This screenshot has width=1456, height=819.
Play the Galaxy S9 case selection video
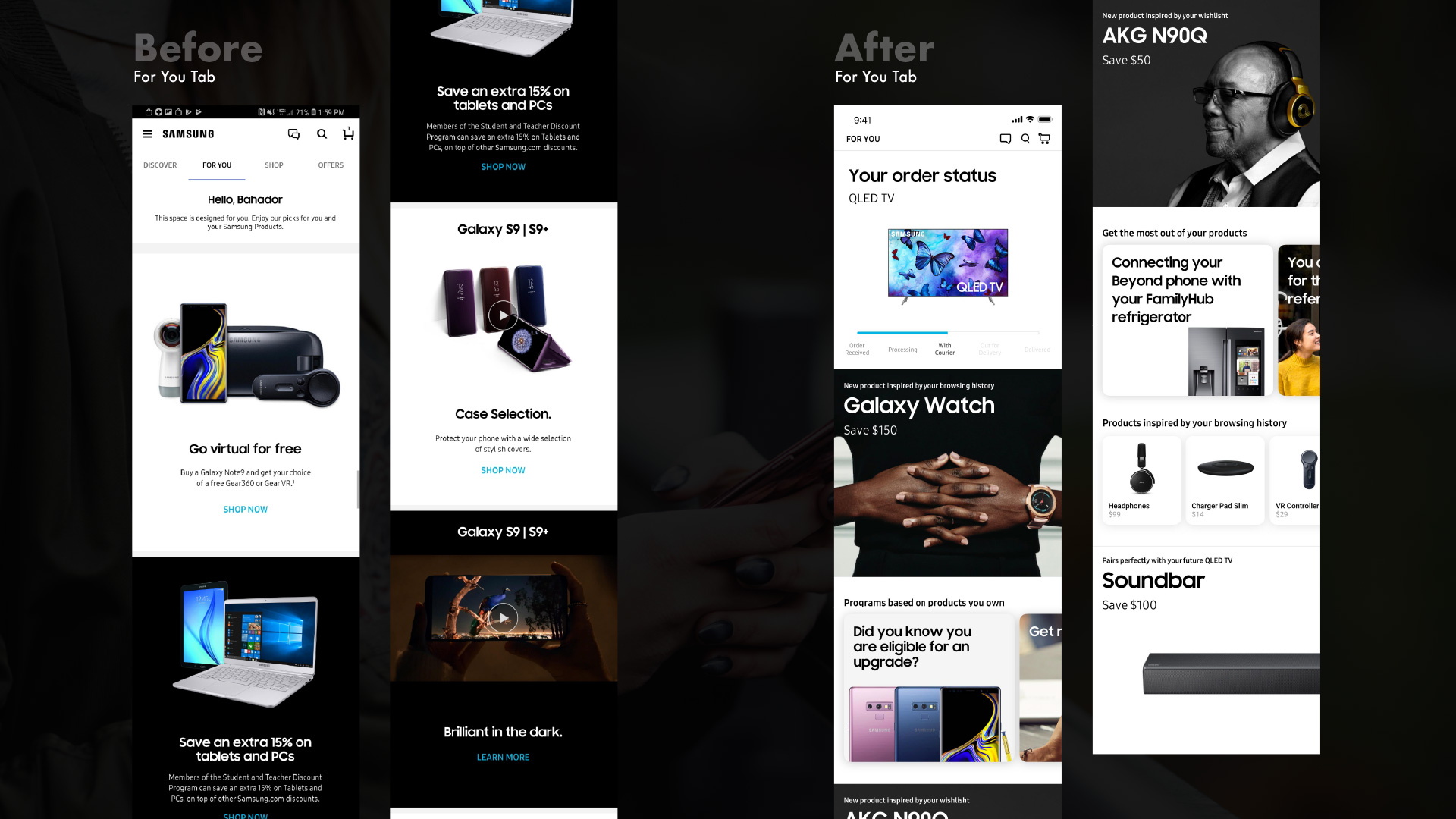point(503,315)
